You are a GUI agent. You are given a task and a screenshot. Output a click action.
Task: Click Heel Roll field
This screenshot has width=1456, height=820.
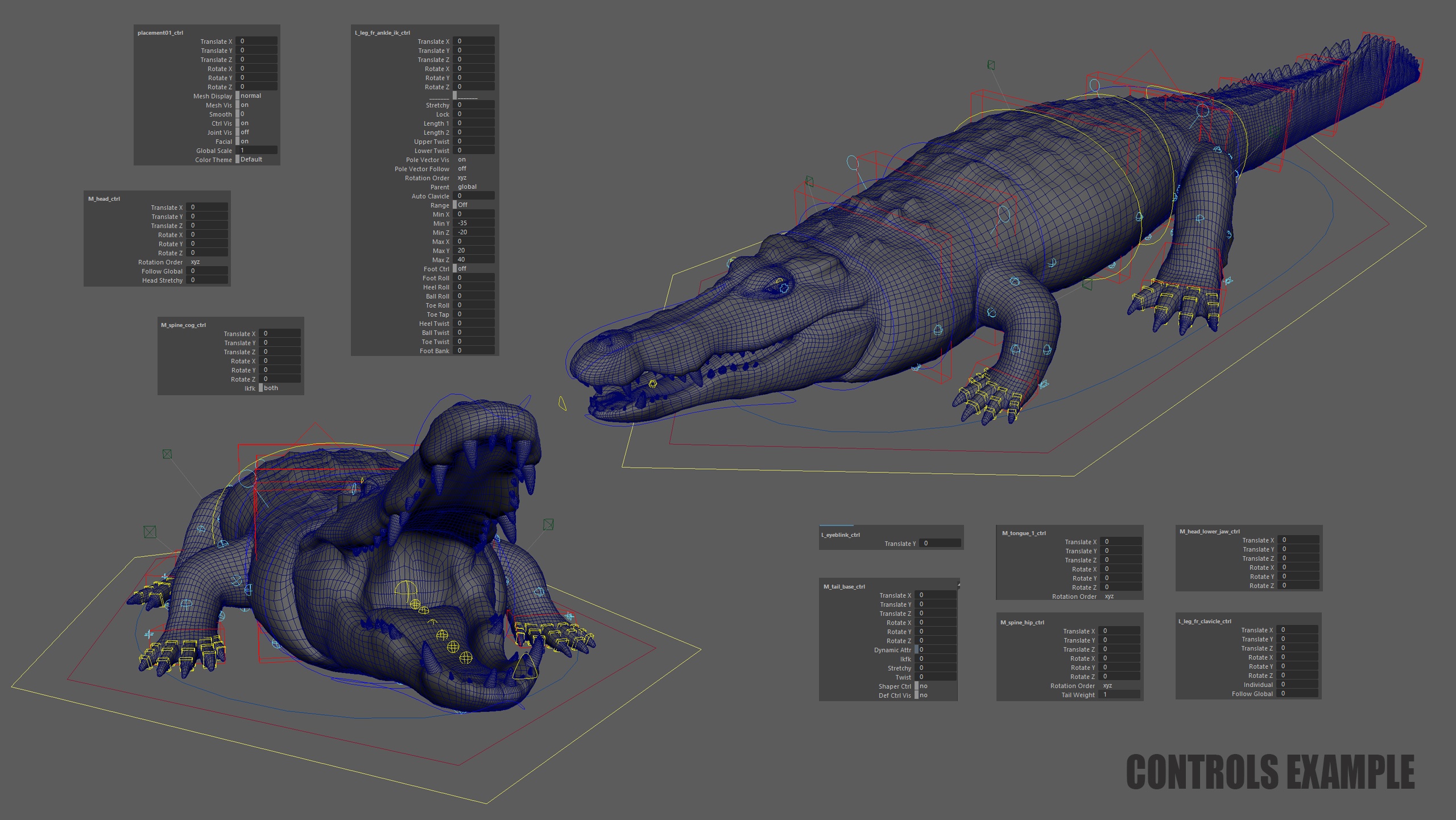point(474,287)
